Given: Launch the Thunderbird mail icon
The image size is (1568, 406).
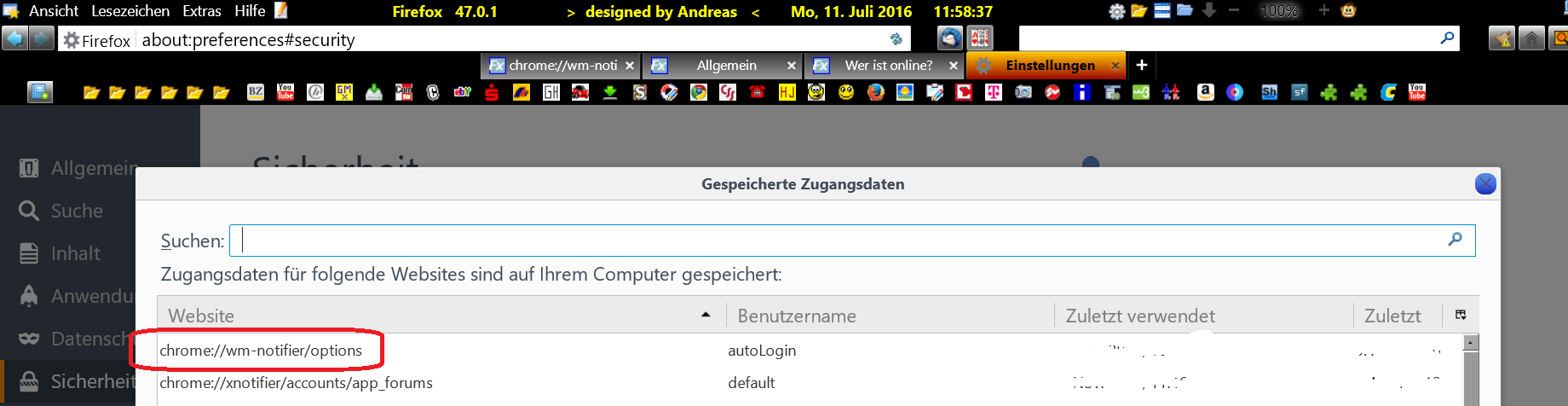Looking at the screenshot, I should coord(950,38).
